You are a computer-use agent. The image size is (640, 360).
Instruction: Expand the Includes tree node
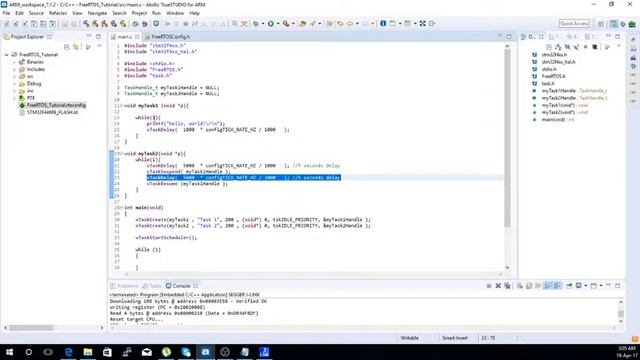pos(15,69)
